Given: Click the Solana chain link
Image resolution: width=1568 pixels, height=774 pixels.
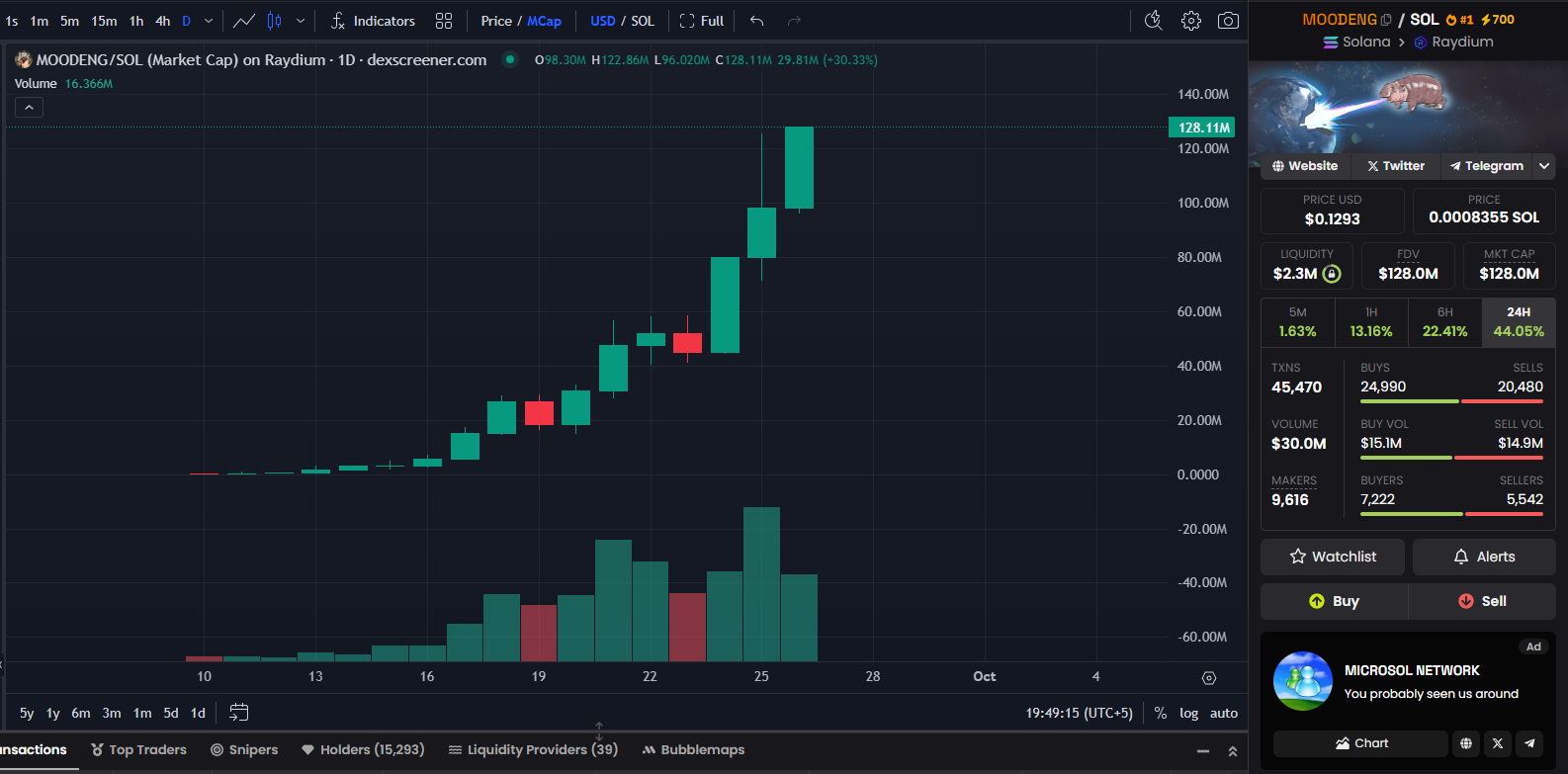Looking at the screenshot, I should coord(1357,42).
